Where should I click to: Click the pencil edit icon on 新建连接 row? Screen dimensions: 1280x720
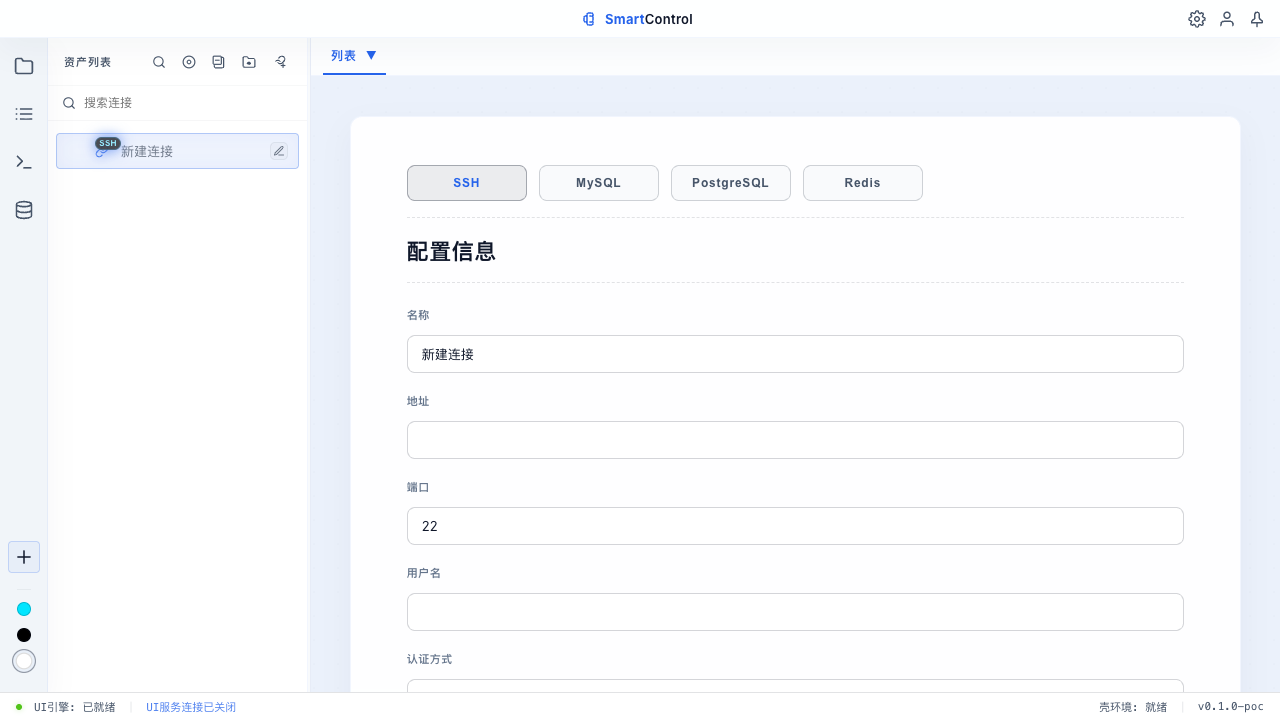click(279, 151)
